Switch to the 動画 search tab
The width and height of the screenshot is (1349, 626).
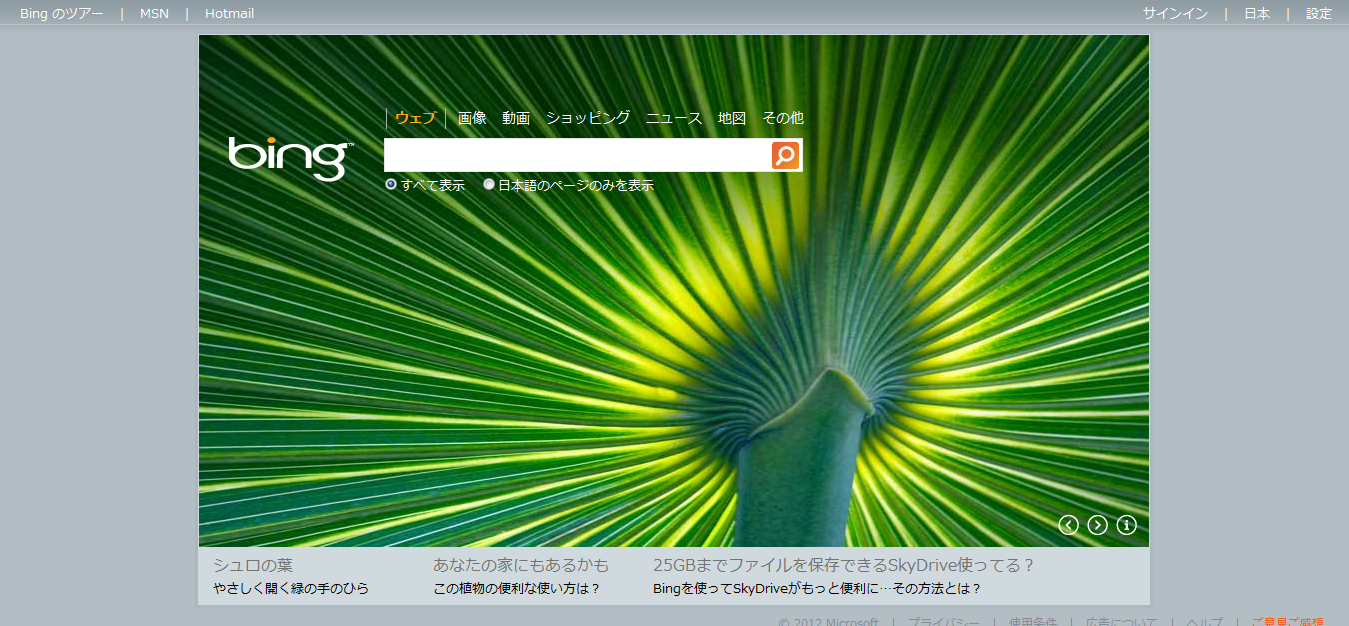[516, 118]
